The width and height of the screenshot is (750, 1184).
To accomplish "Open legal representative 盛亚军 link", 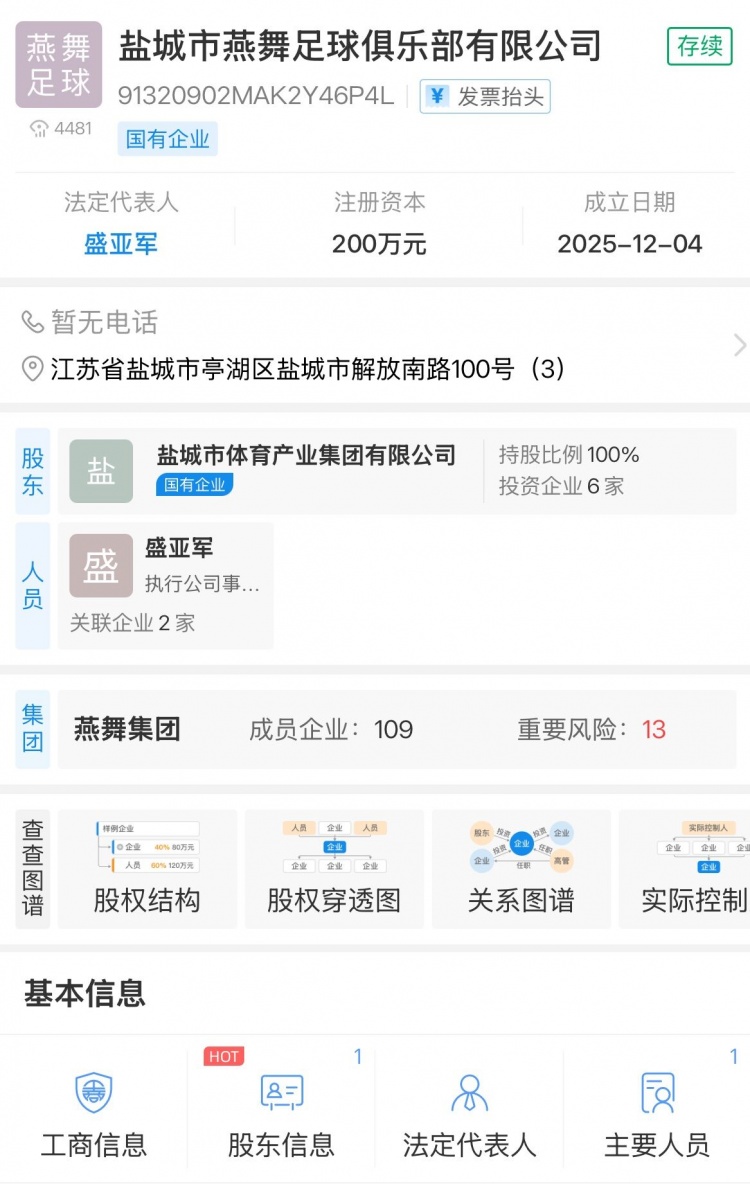I will 121,244.
